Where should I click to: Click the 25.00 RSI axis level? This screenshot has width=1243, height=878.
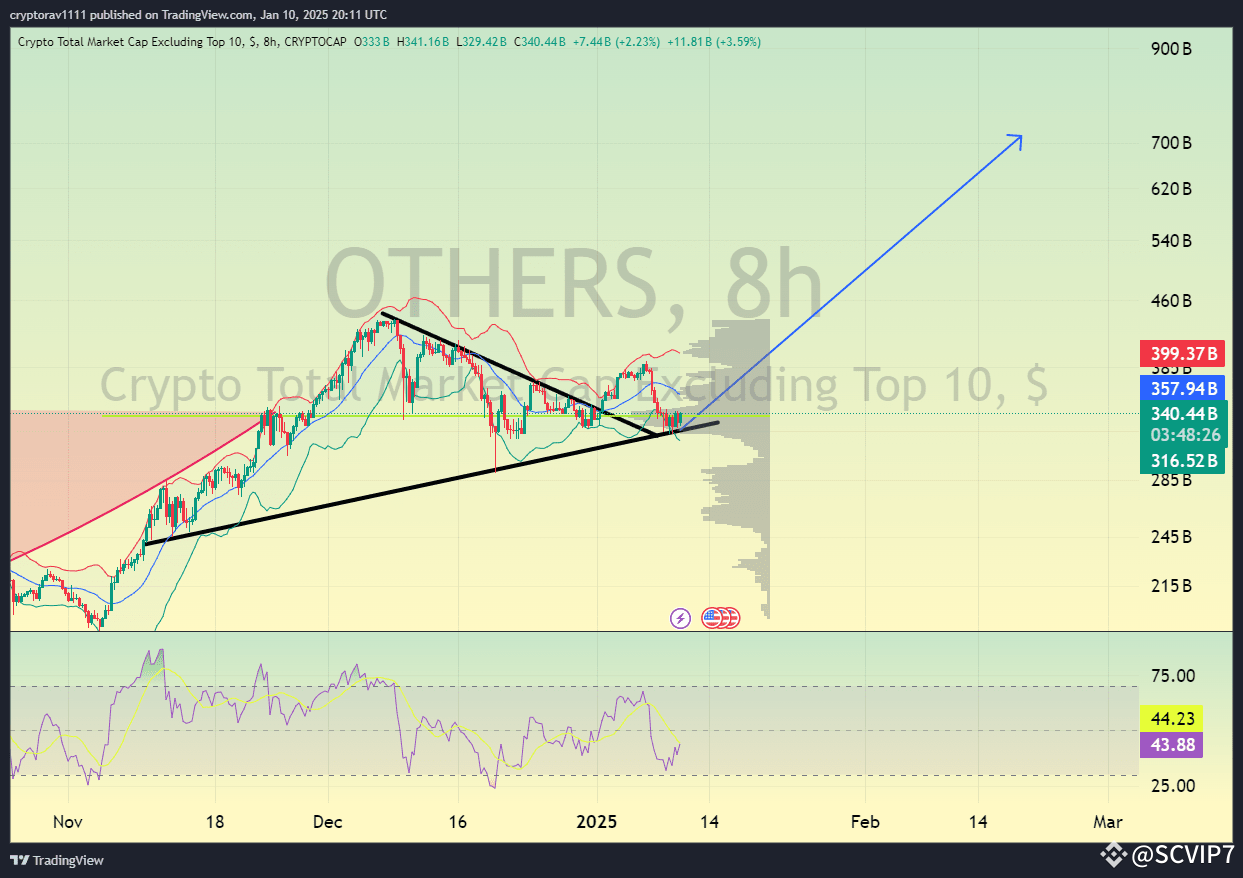[x=1171, y=786]
